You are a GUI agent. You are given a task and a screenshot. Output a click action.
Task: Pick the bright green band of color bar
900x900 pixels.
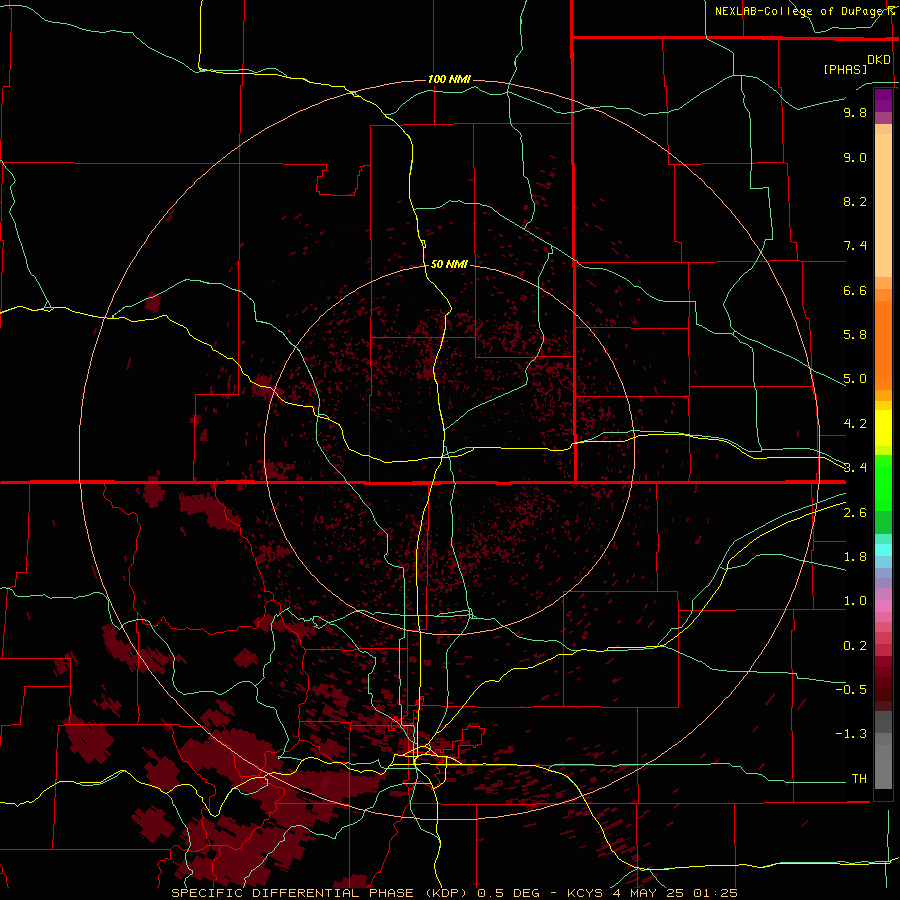pos(883,482)
